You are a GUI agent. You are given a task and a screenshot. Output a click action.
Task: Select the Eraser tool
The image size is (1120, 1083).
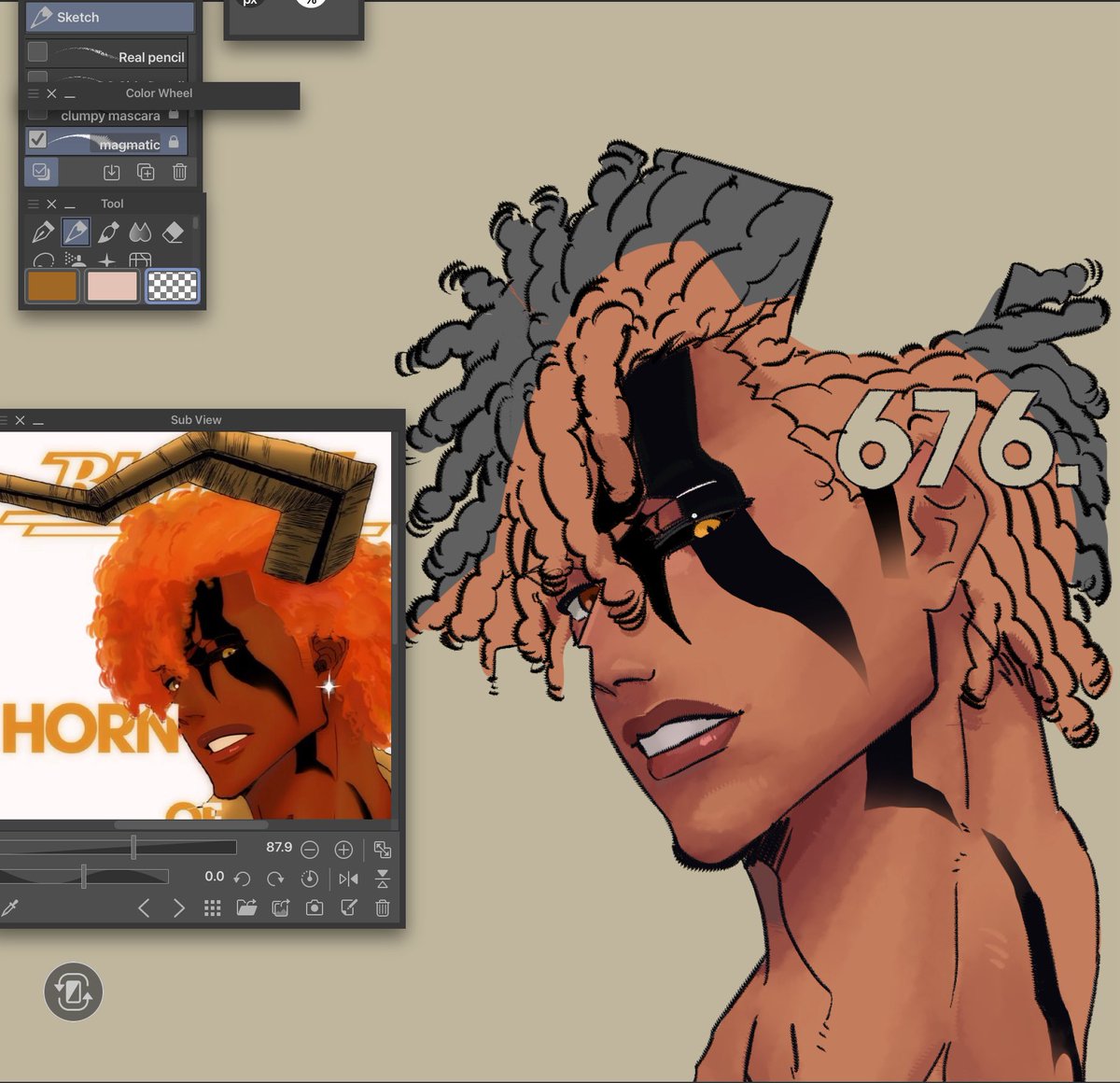(x=173, y=232)
